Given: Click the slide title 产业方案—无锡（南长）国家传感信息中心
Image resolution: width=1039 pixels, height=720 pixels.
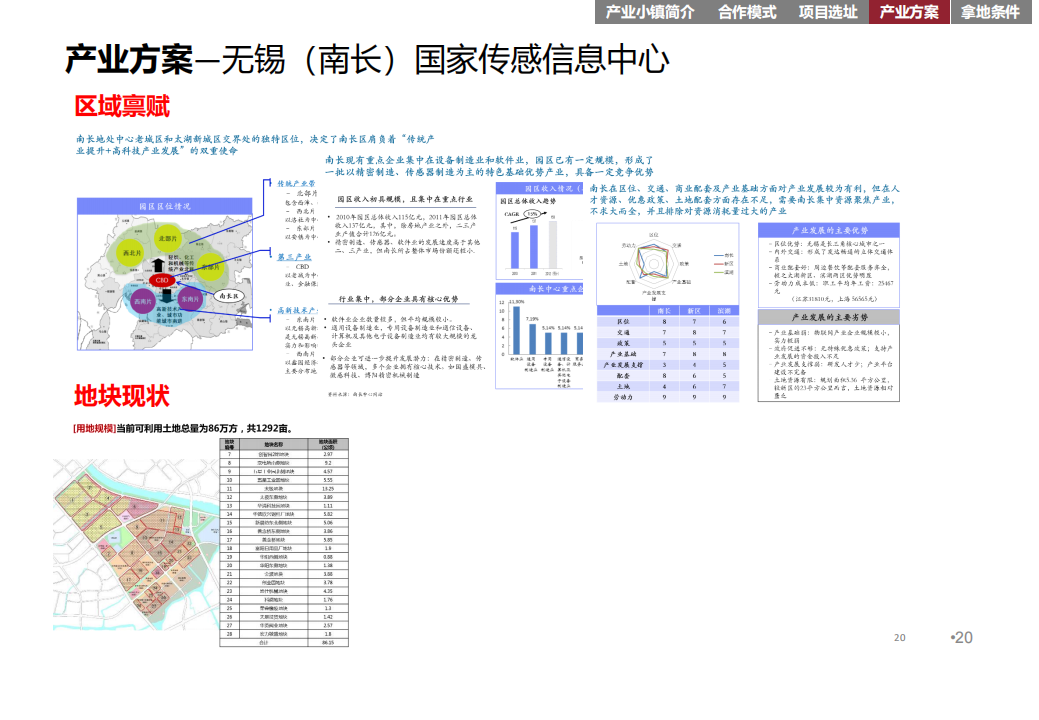Looking at the screenshot, I should click(x=367, y=60).
